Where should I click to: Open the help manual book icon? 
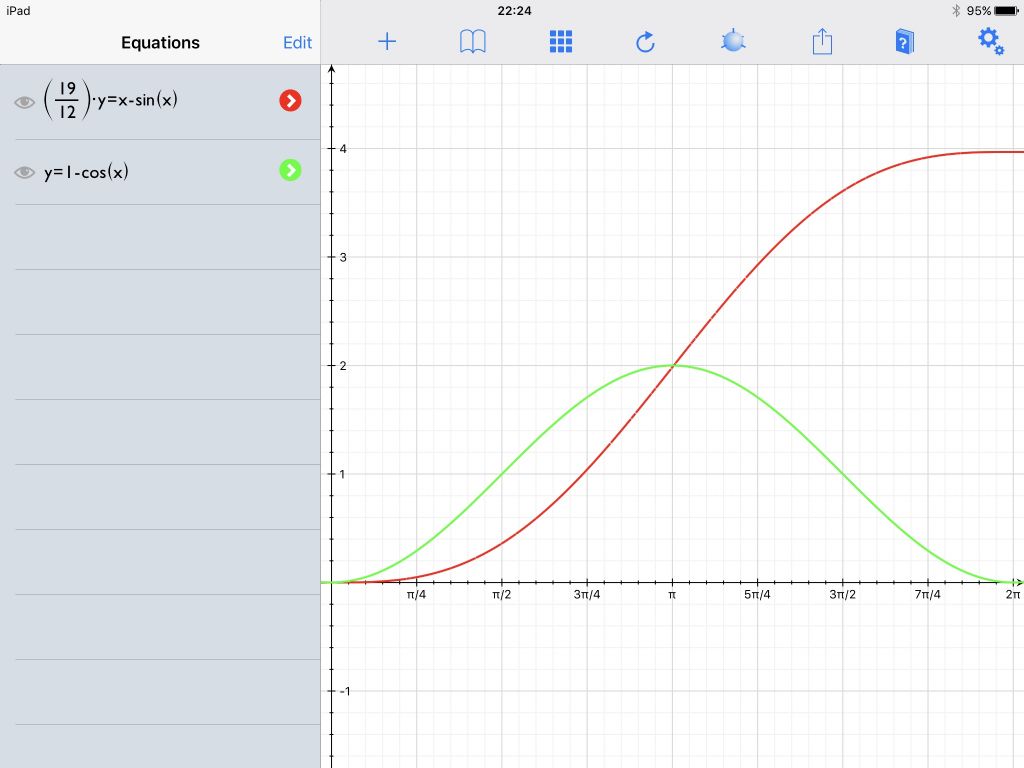pyautogui.click(x=904, y=42)
